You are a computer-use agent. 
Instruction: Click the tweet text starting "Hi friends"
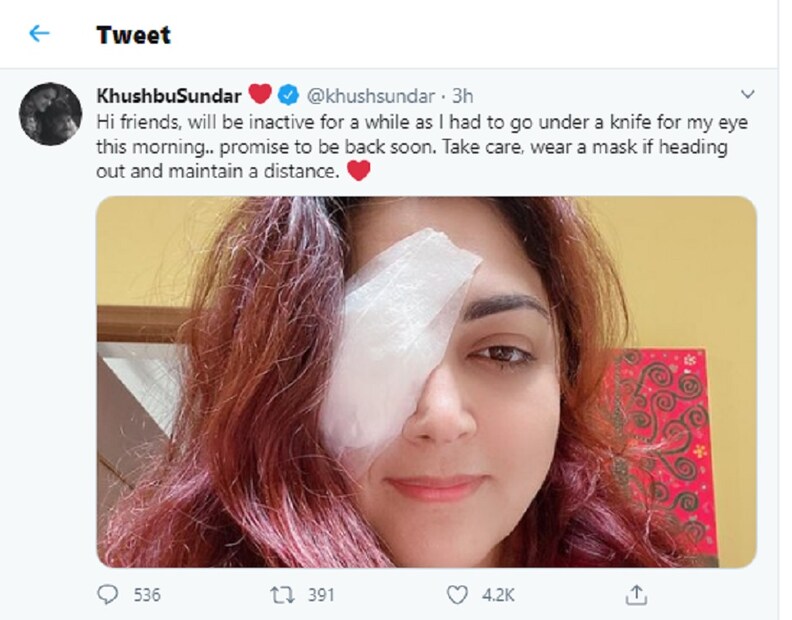(x=418, y=146)
